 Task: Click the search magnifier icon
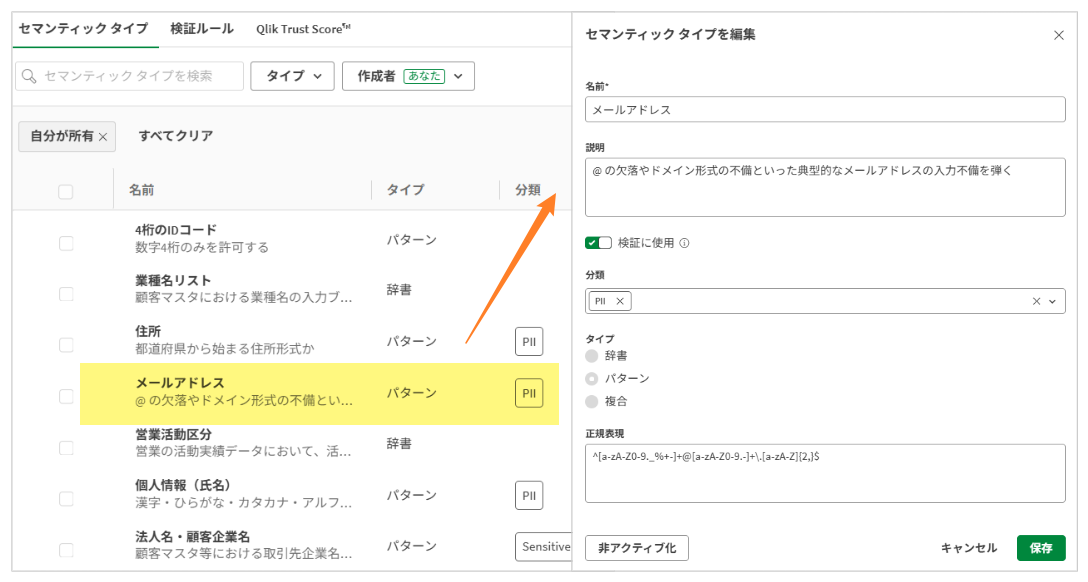pyautogui.click(x=29, y=76)
